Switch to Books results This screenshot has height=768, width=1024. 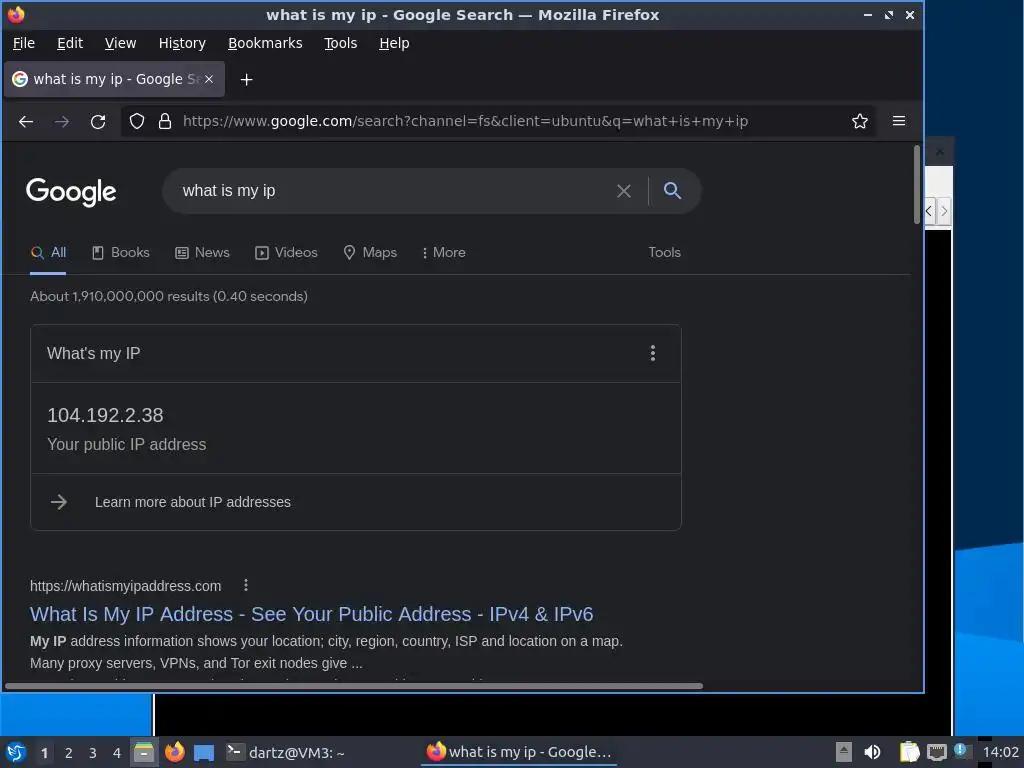coord(121,253)
